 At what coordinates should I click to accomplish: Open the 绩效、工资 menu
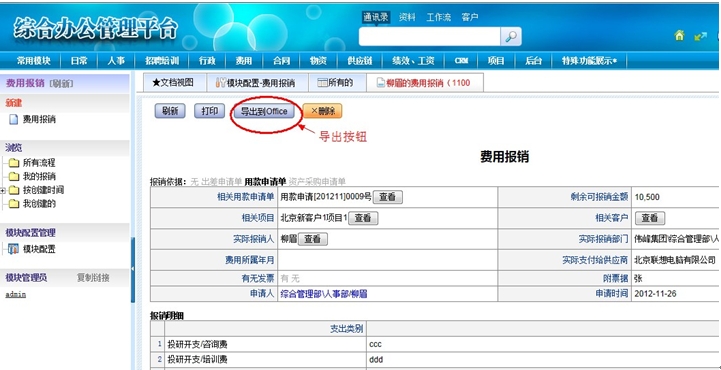pos(413,61)
